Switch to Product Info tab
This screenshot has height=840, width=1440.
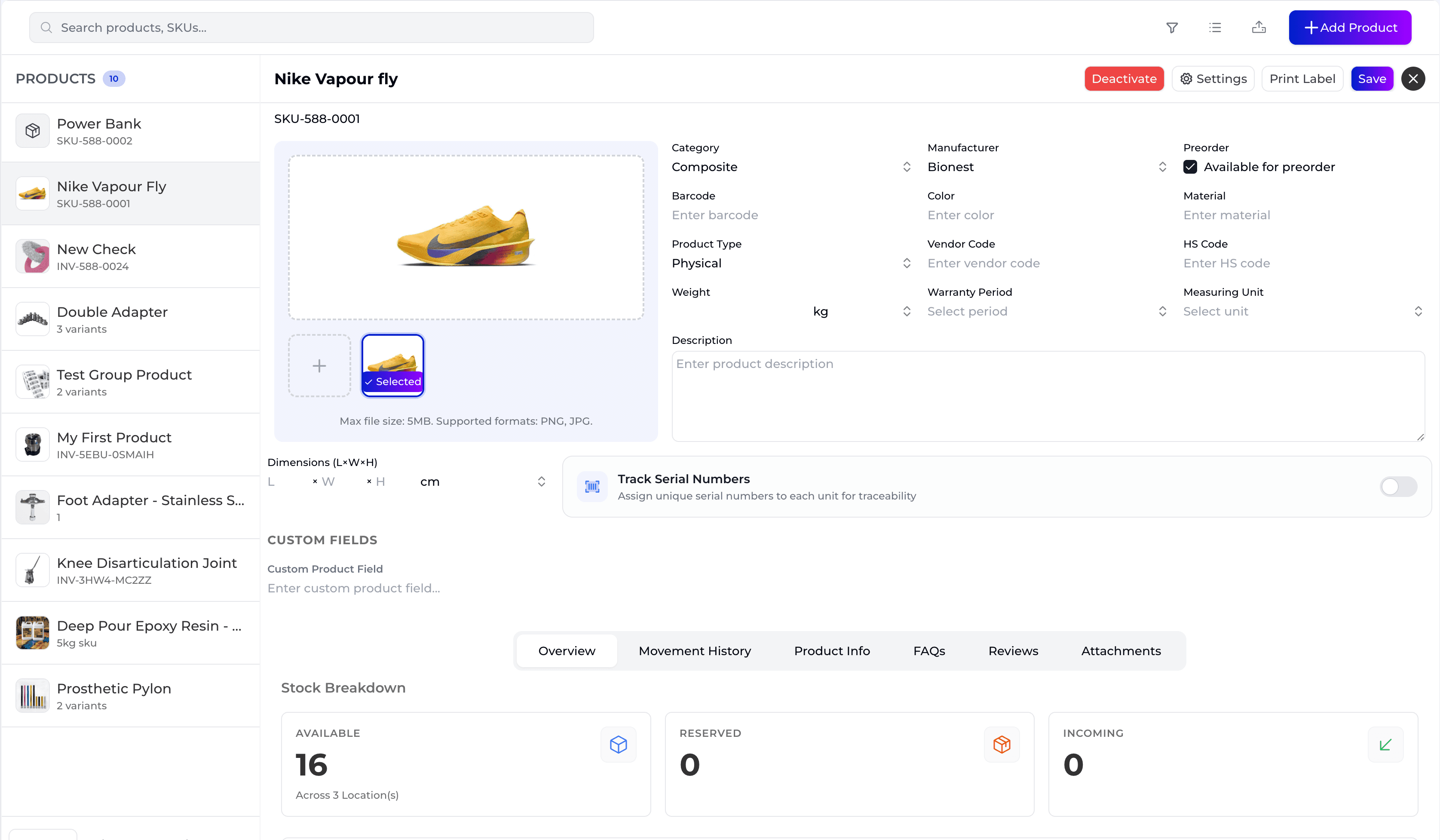pyautogui.click(x=832, y=651)
